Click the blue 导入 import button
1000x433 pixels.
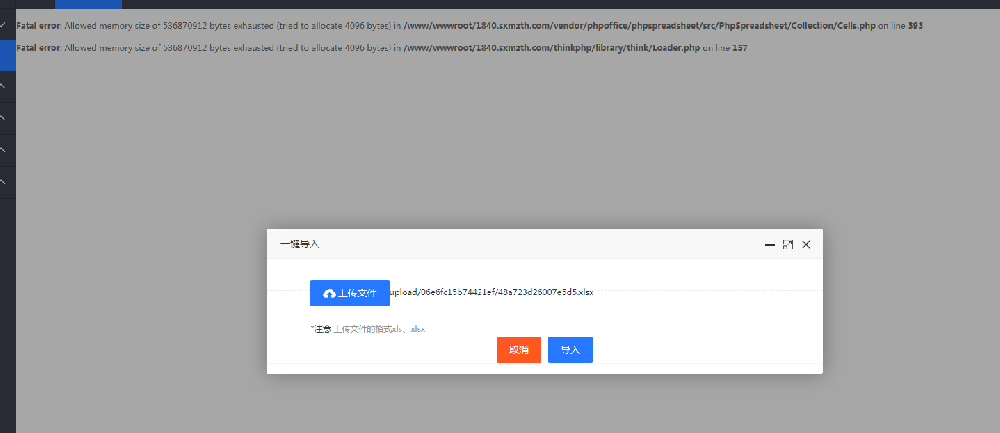click(x=570, y=350)
